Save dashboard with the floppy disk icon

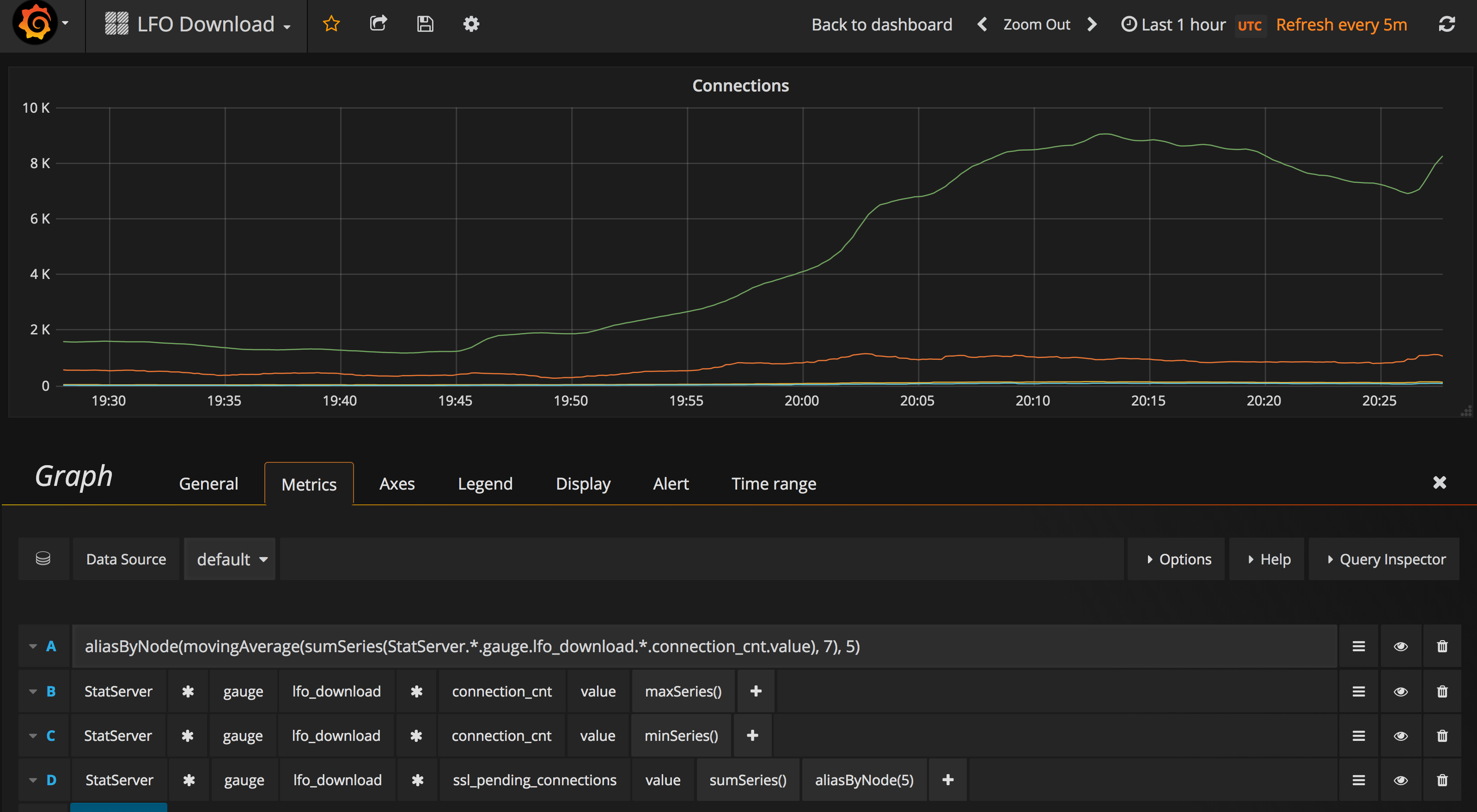click(x=425, y=24)
